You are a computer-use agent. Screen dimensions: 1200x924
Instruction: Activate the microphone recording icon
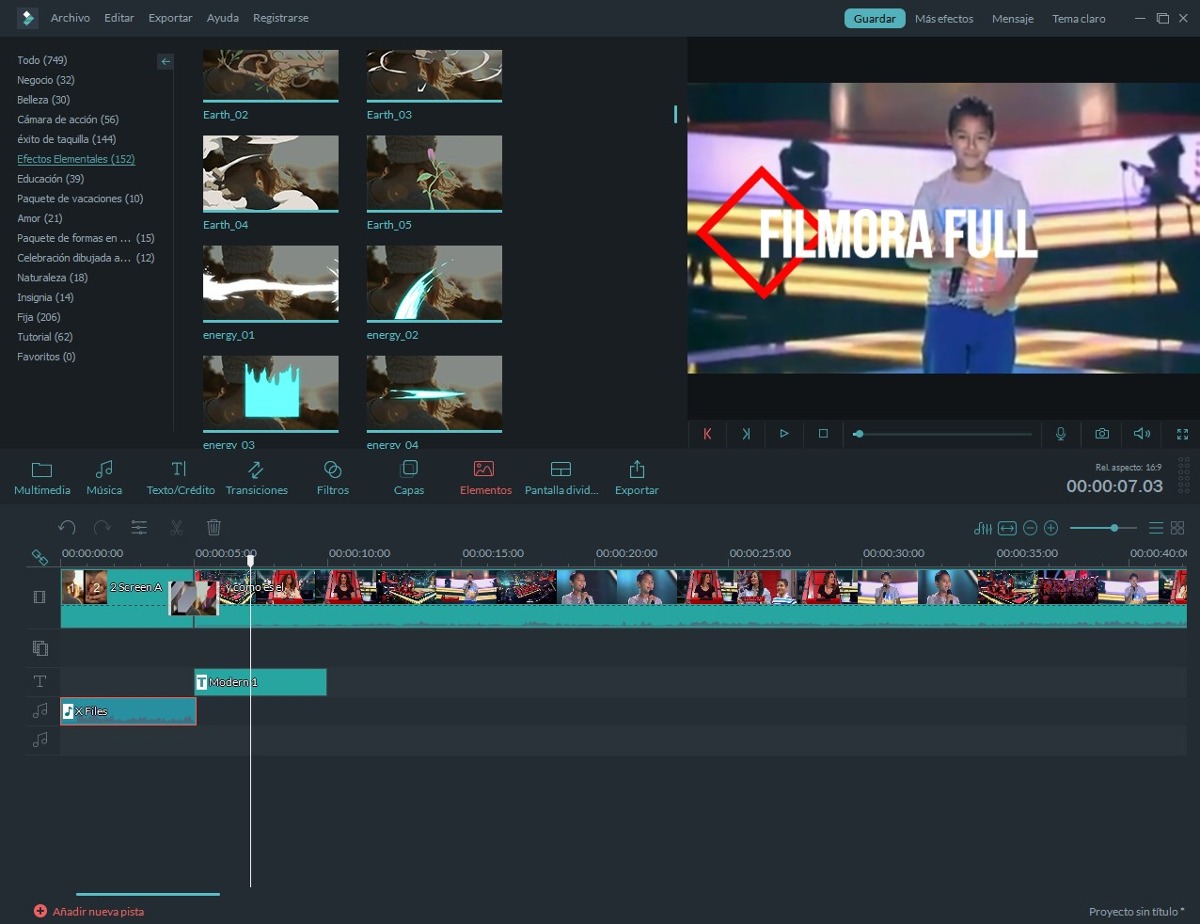pyautogui.click(x=1061, y=434)
